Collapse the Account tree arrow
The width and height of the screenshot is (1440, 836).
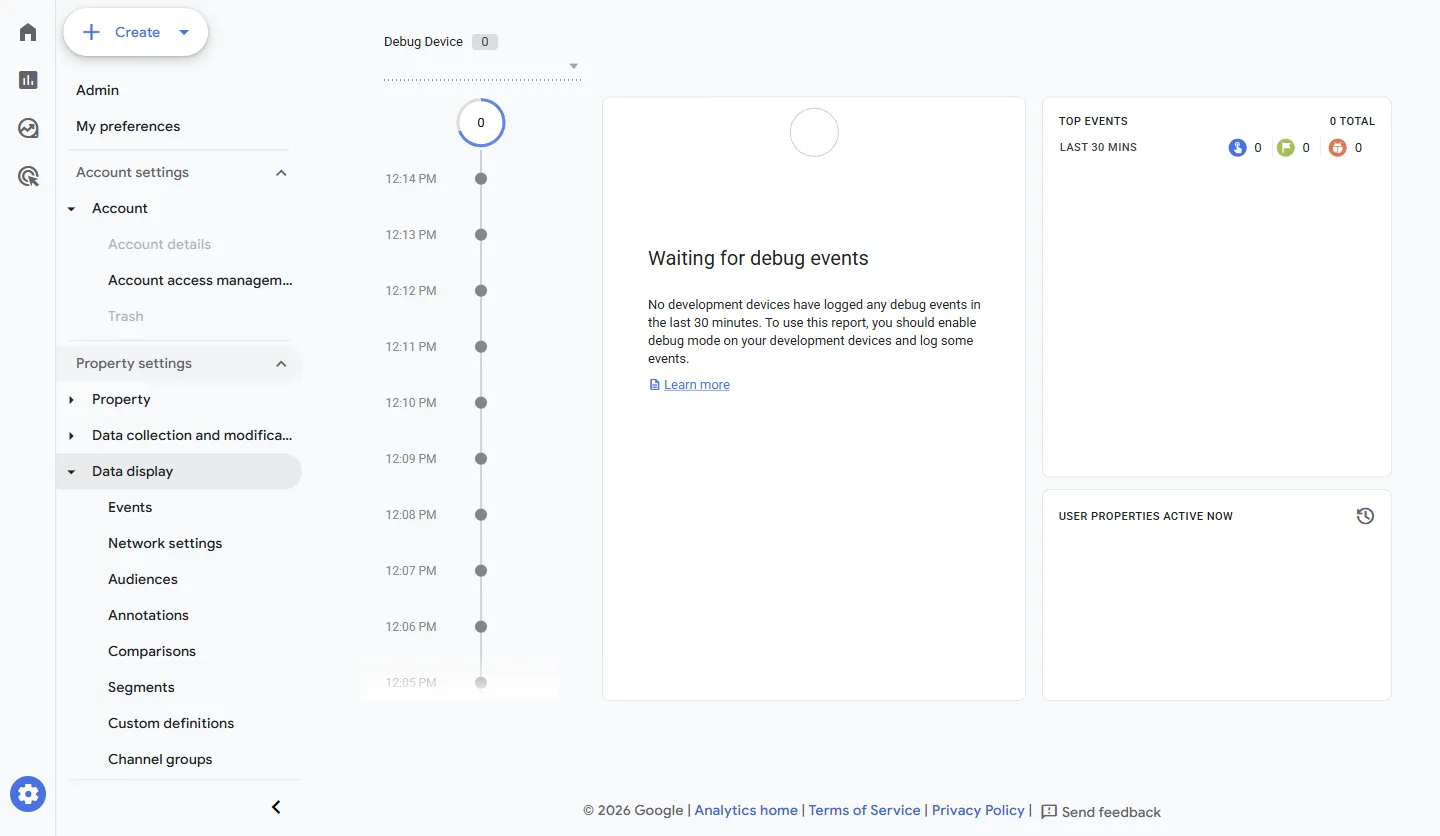click(72, 209)
